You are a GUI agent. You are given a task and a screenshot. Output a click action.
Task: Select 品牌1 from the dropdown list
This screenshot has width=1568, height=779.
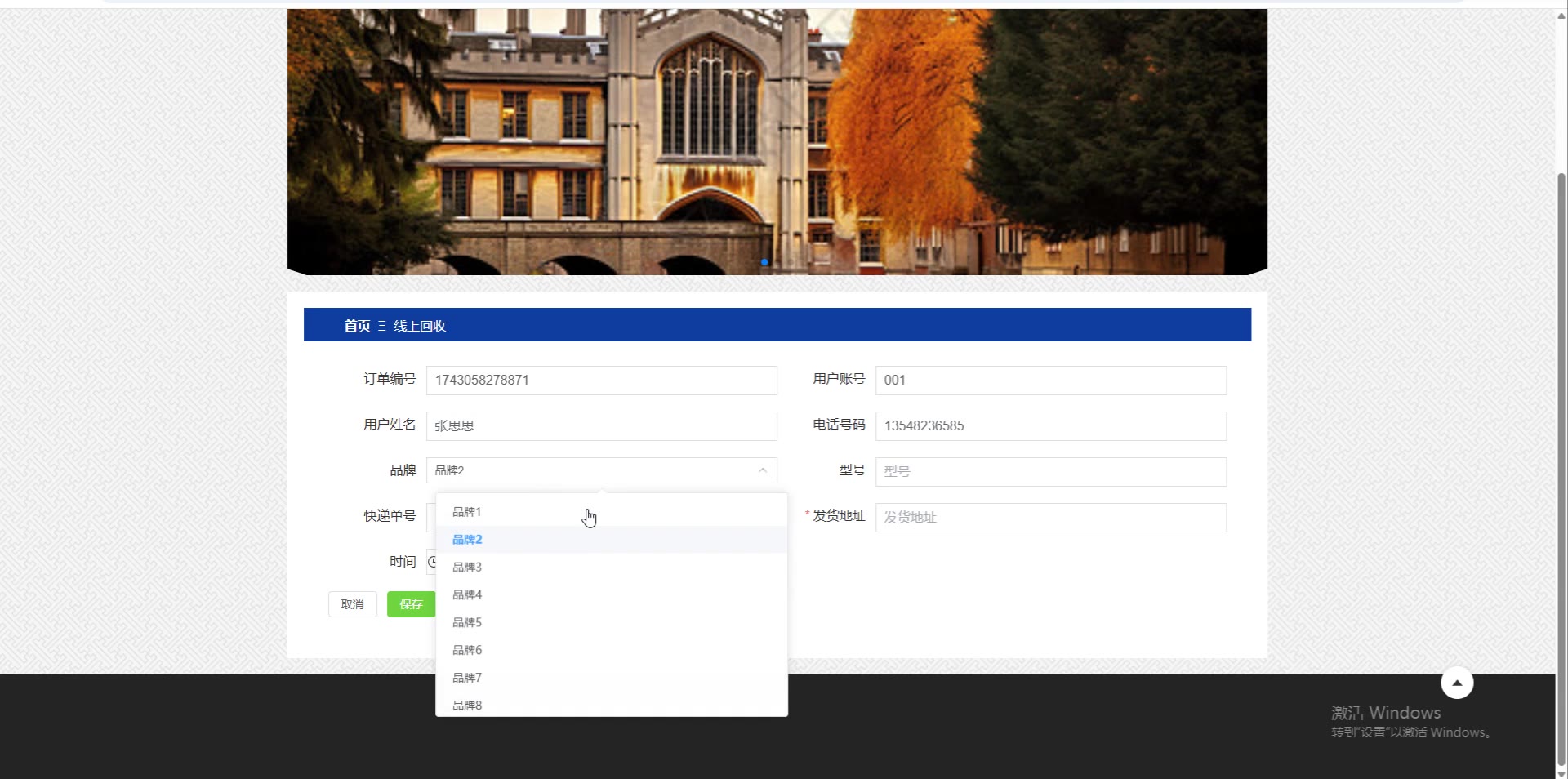click(612, 512)
